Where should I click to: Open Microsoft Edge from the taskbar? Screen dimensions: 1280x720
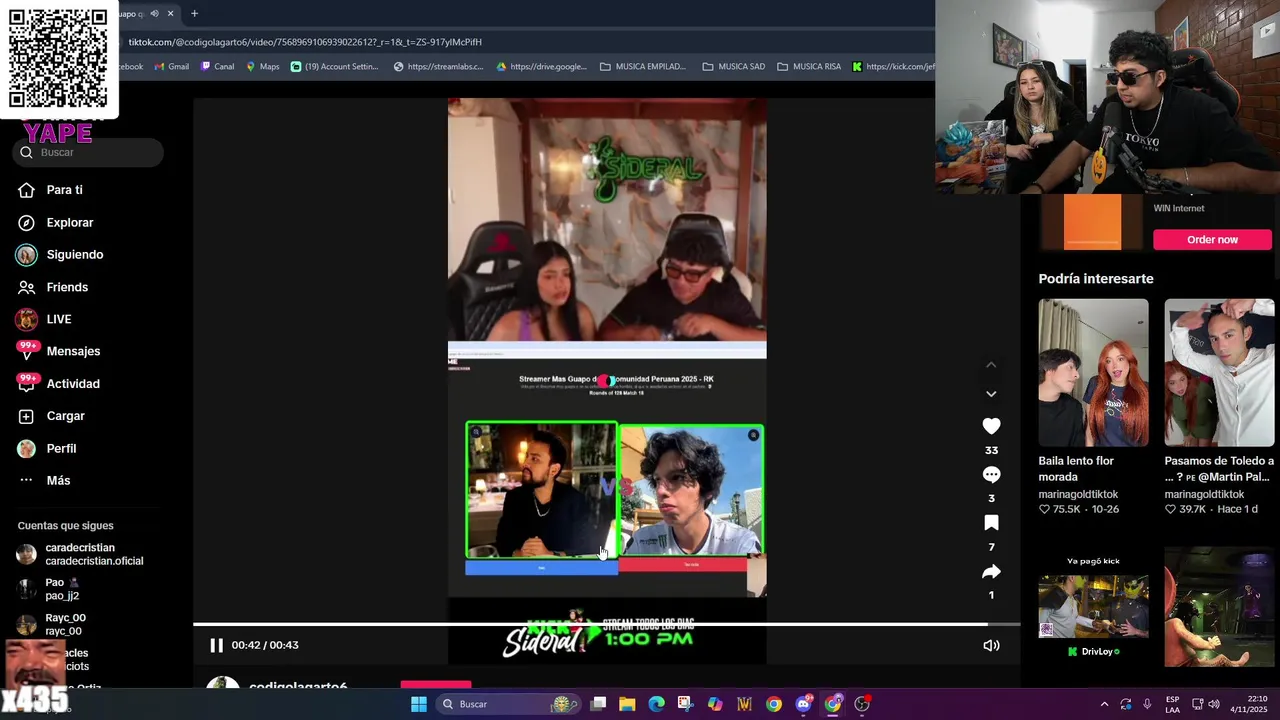click(x=656, y=704)
